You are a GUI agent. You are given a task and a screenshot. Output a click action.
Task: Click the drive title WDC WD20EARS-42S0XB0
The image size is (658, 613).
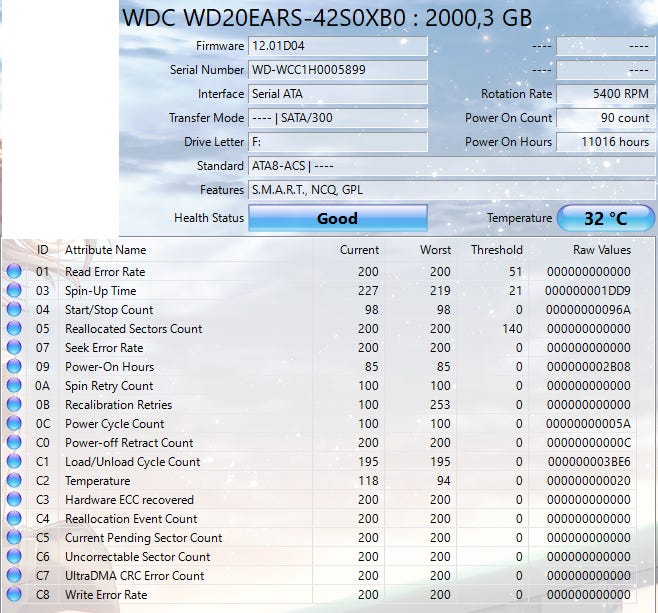pos(264,18)
